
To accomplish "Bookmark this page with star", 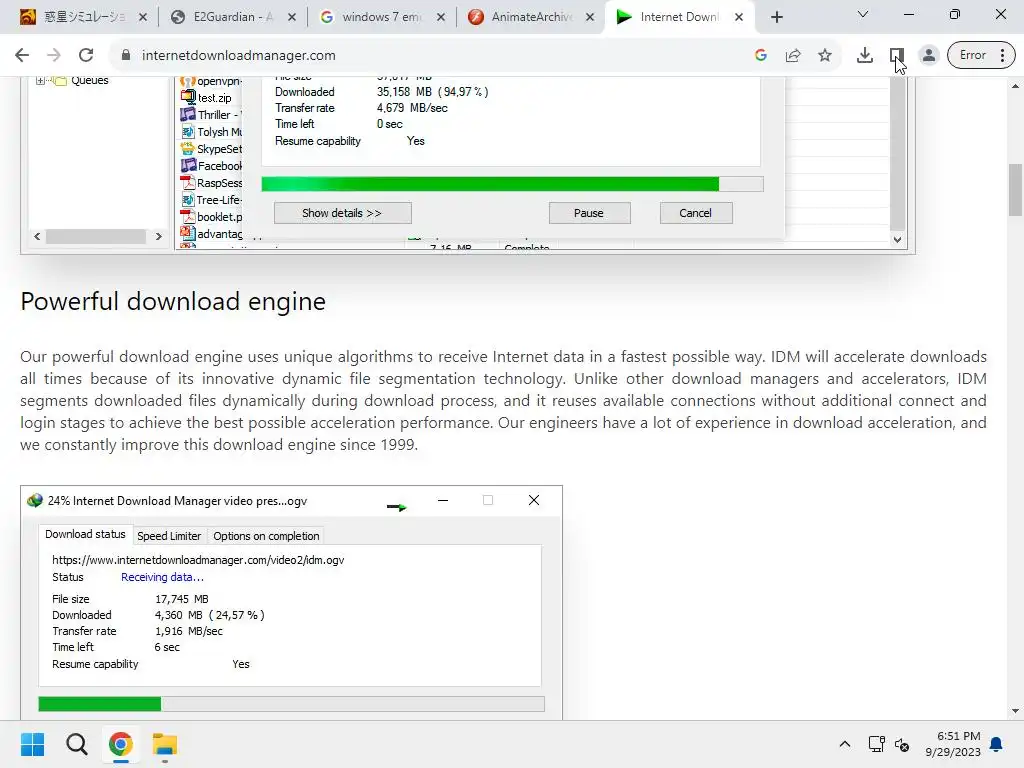I will click(x=825, y=56).
